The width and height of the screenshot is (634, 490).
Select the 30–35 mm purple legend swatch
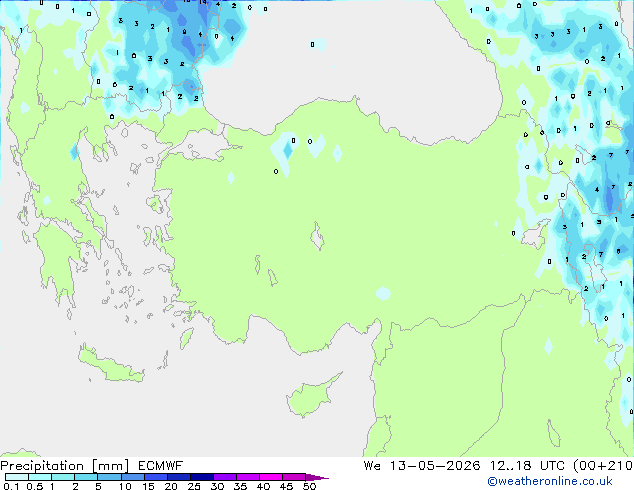click(x=225, y=477)
